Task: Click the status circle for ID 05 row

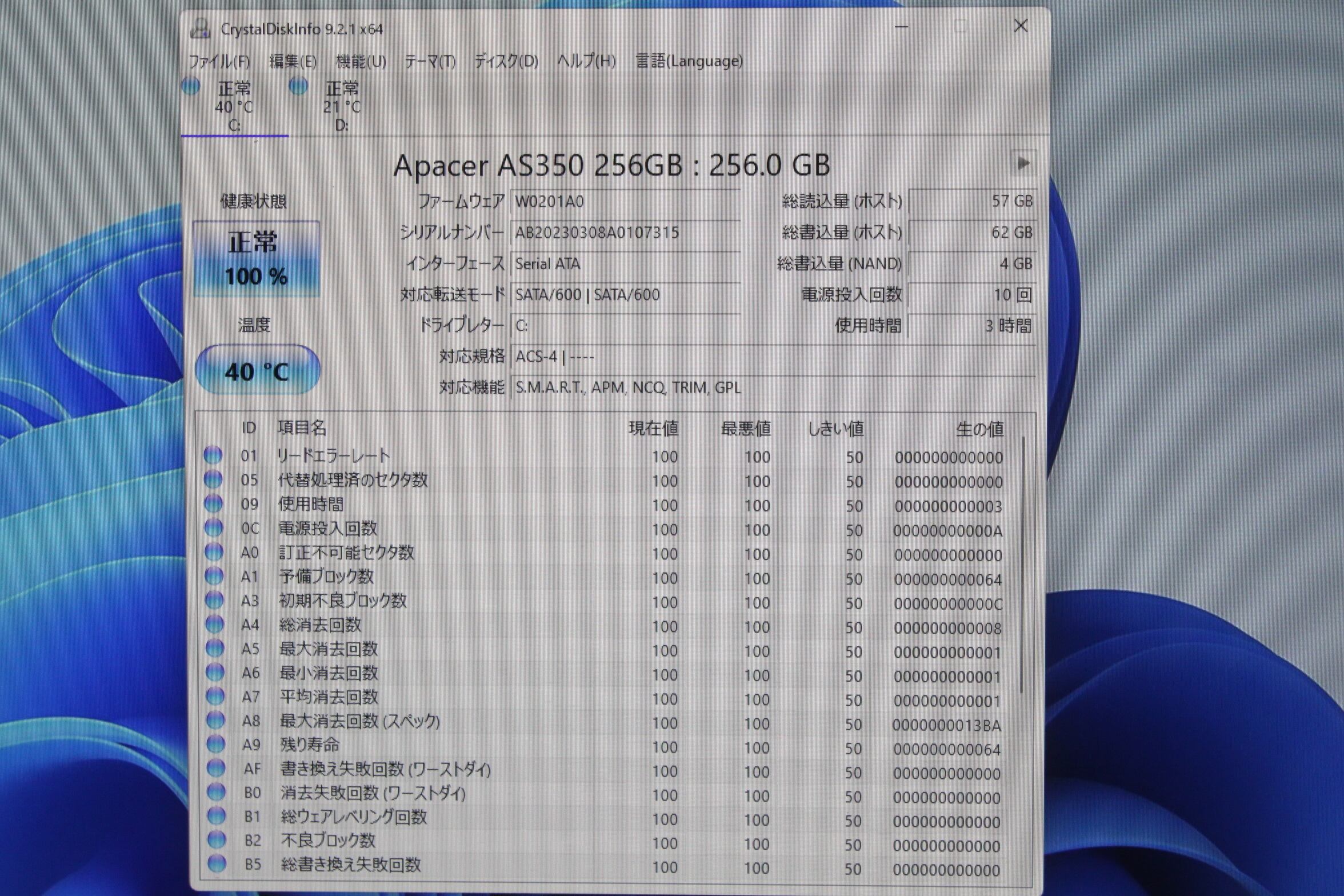Action: [213, 479]
